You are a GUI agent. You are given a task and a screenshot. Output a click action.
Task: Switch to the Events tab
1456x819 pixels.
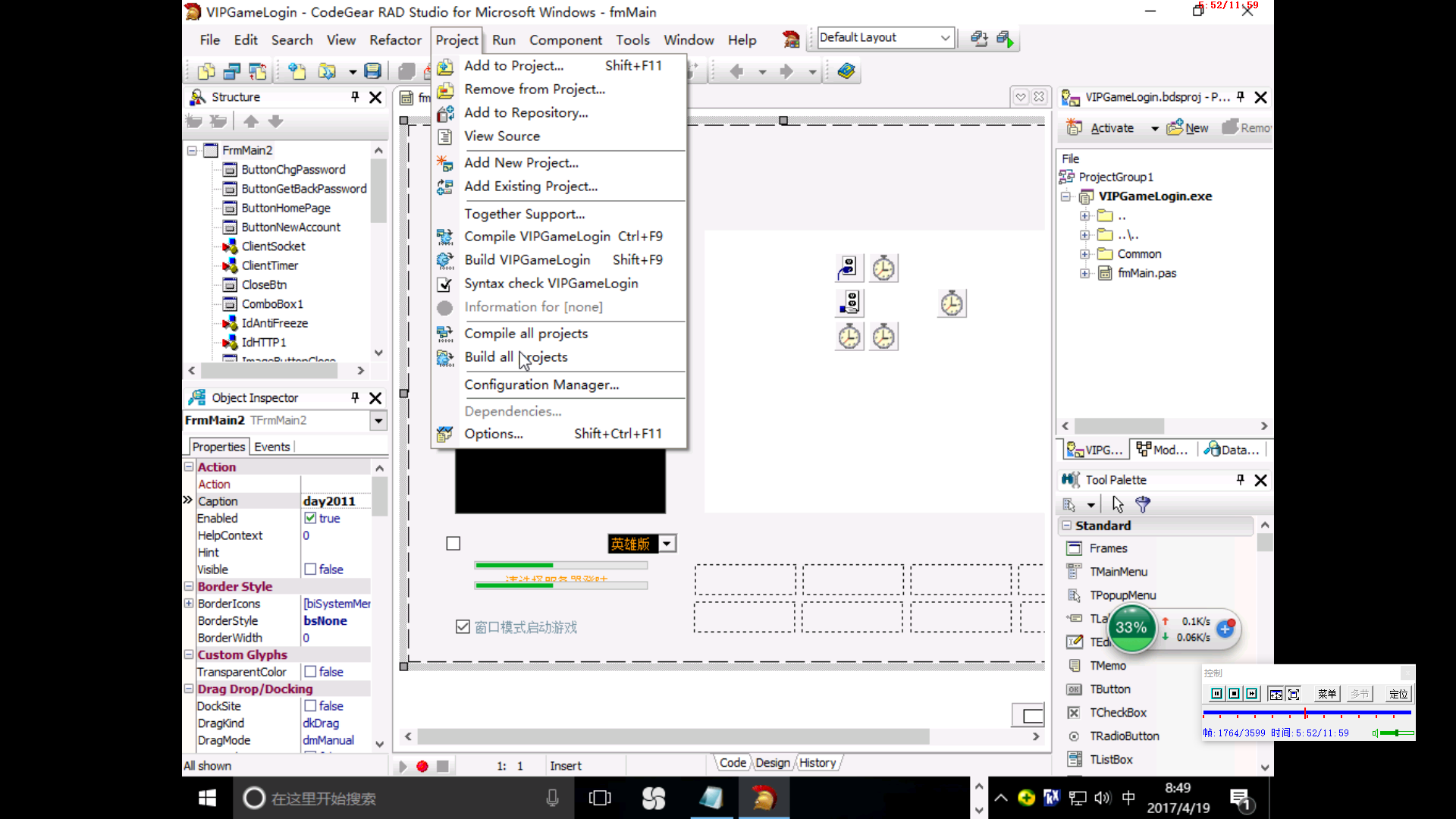pos(271,447)
